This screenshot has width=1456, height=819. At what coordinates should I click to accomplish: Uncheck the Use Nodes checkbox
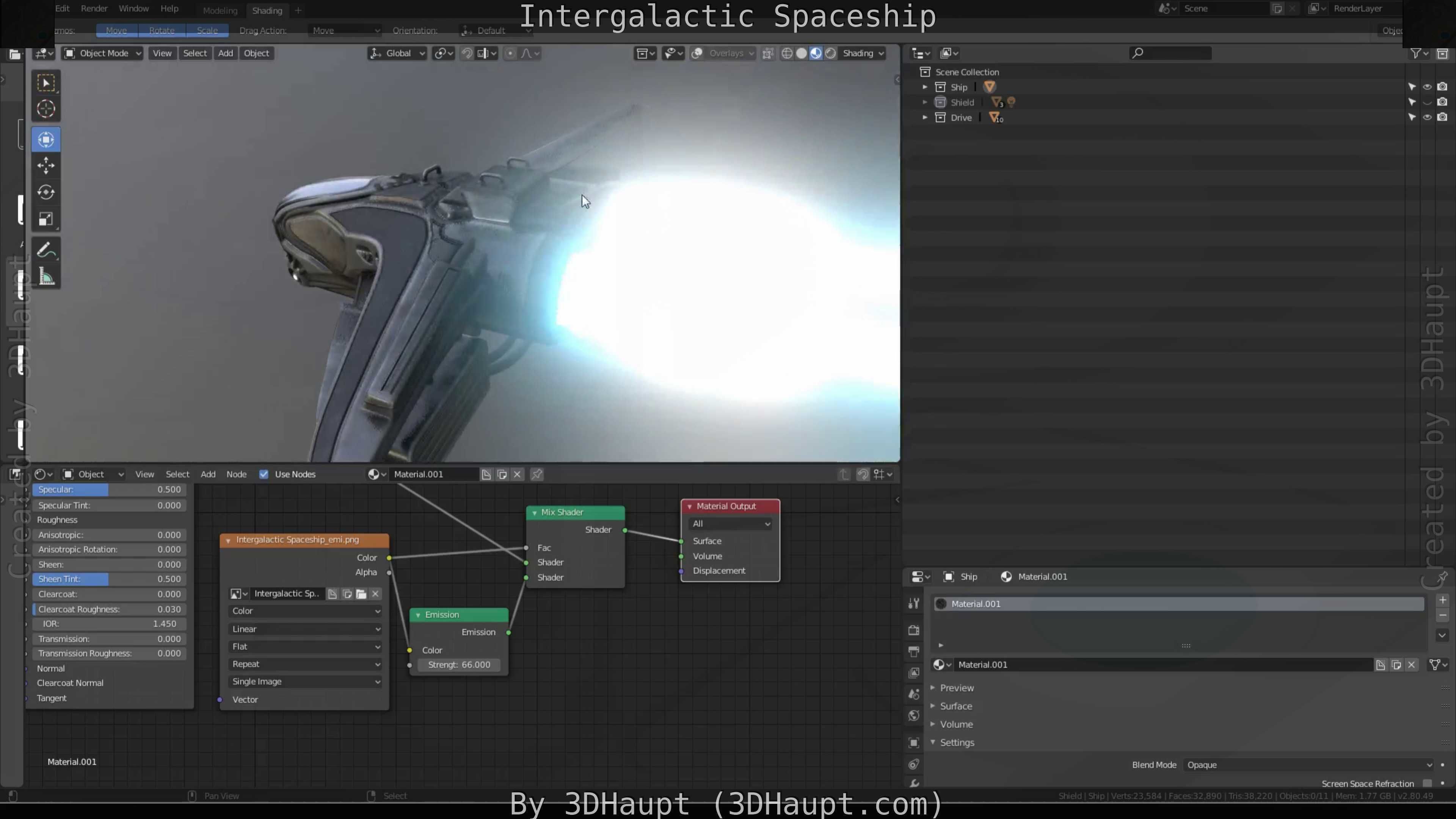[264, 474]
